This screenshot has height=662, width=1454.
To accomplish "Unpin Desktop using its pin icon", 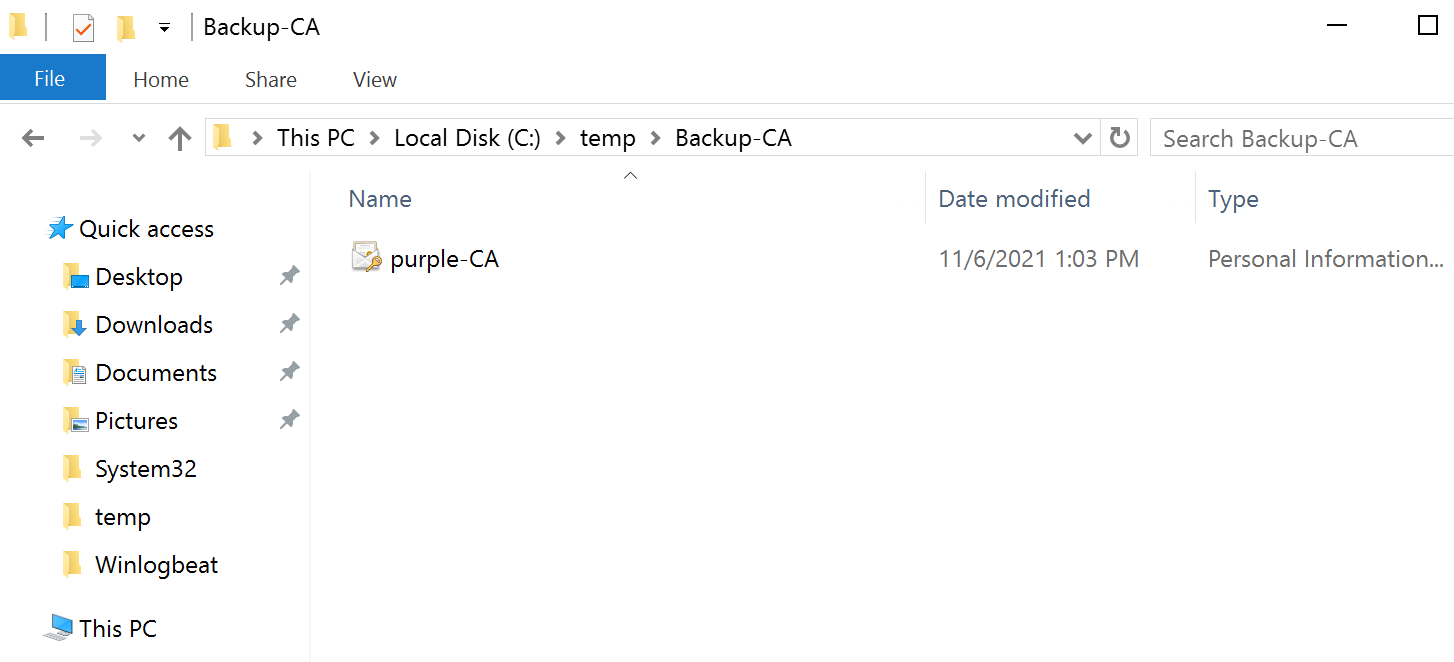I will [289, 276].
